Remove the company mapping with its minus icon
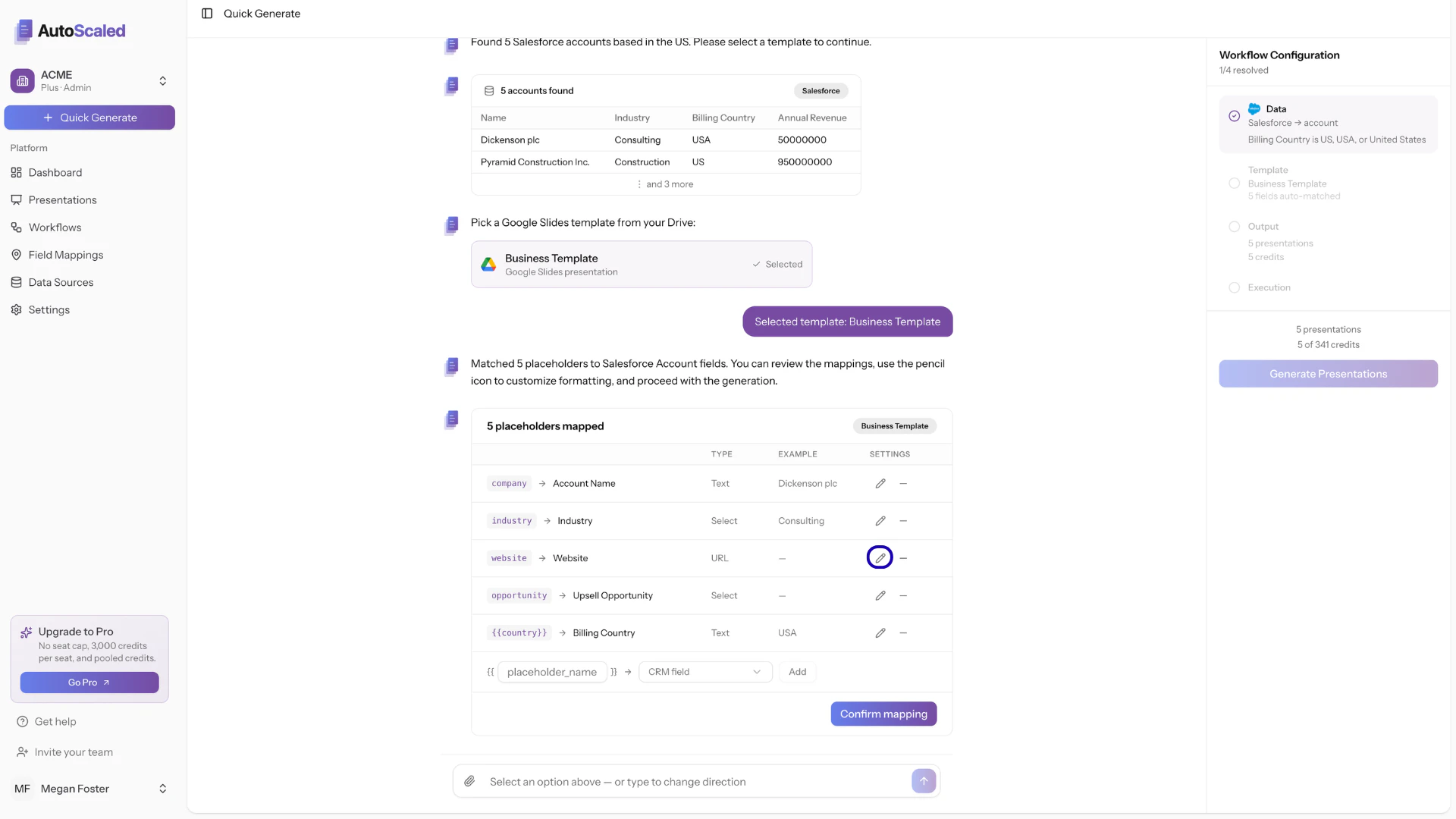 pos(902,483)
